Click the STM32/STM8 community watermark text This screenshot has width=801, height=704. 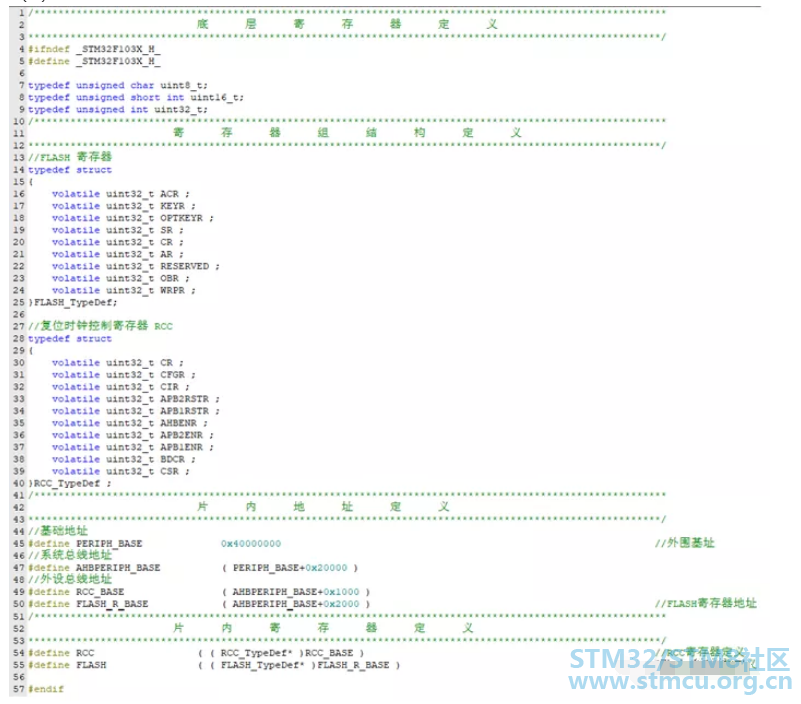pos(679,659)
